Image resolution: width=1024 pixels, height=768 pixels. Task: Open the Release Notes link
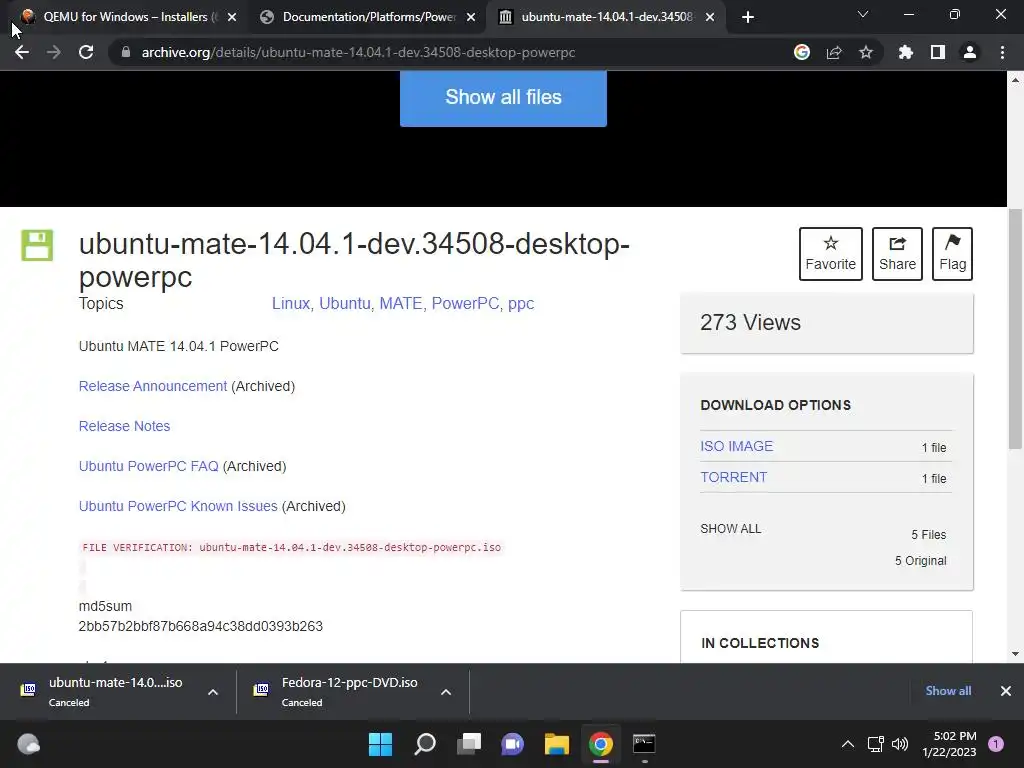click(x=124, y=426)
